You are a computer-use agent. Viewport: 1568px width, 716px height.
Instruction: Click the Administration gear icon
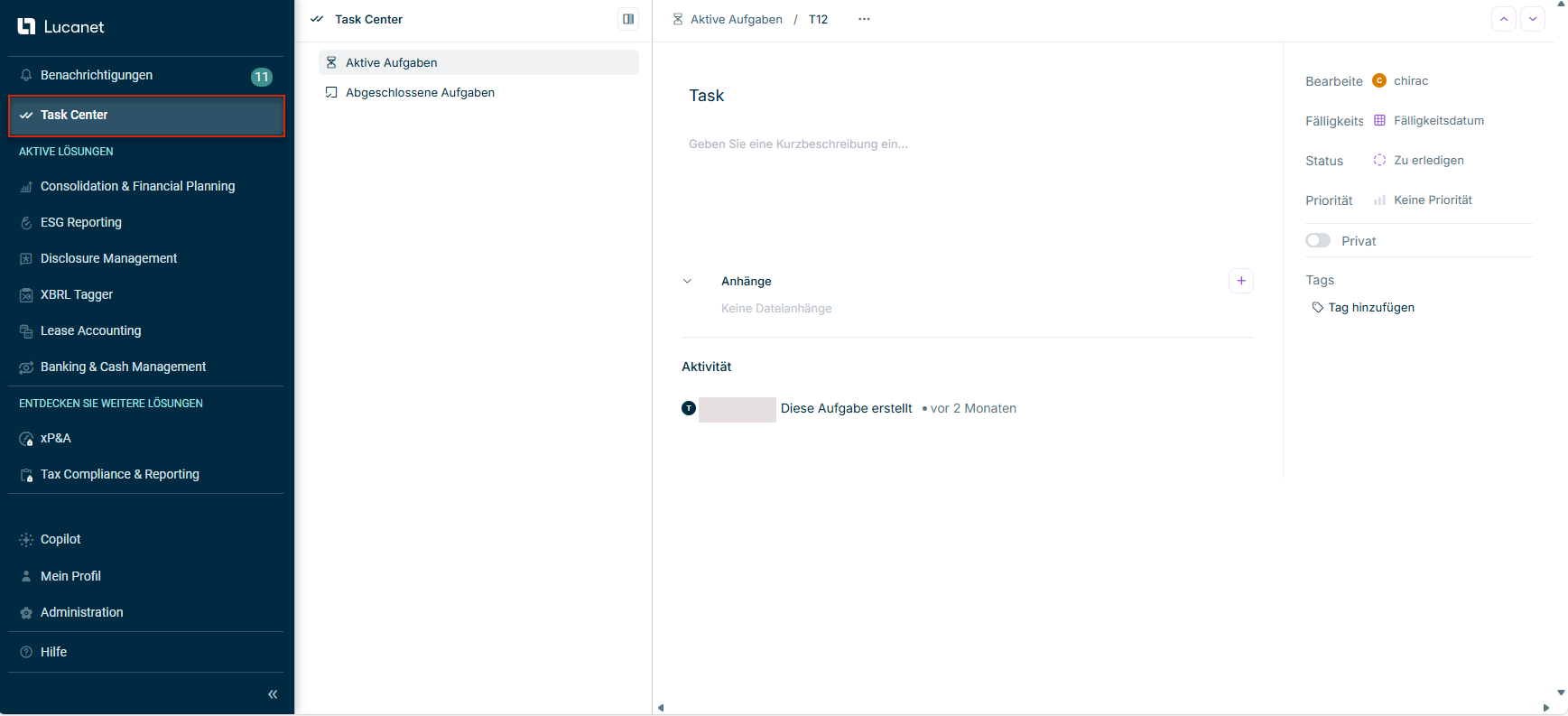coord(26,613)
